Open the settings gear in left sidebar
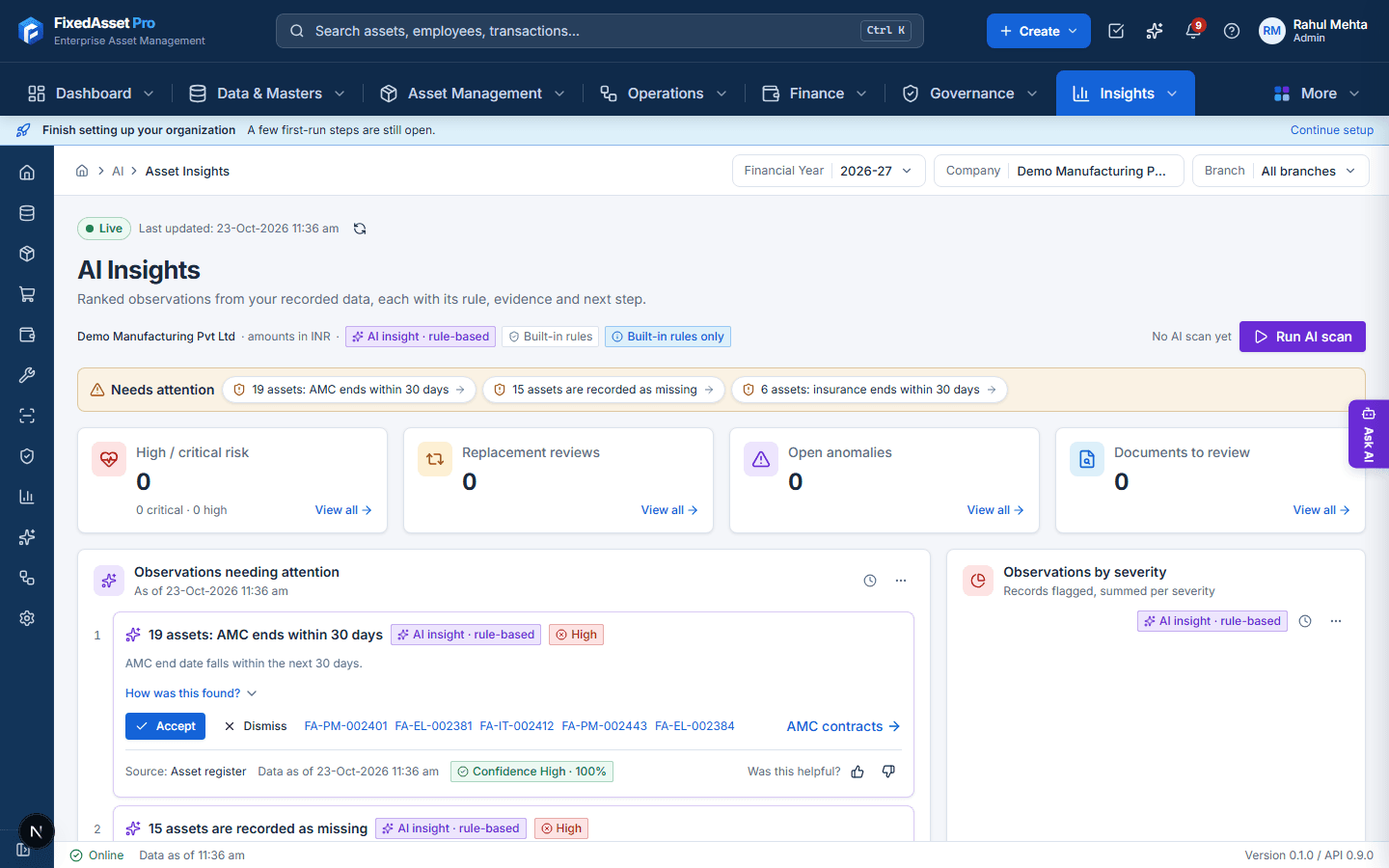1389x868 pixels. (27, 618)
